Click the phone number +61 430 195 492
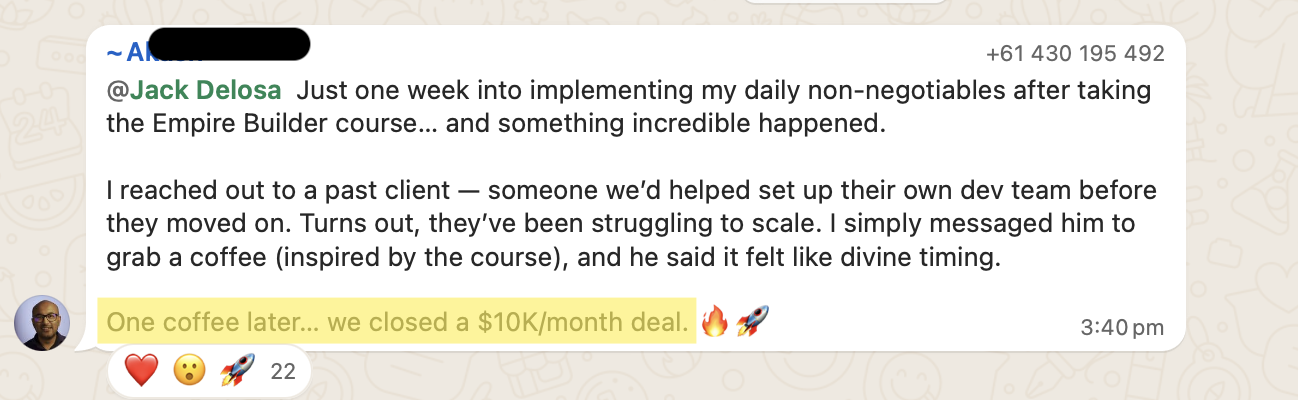 [1075, 53]
